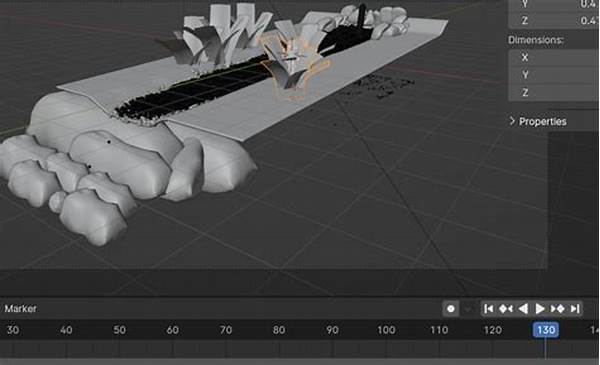Image resolution: width=600 pixels, height=365 pixels.
Task: Set playhead at frame 100 on timeline
Action: coord(386,330)
